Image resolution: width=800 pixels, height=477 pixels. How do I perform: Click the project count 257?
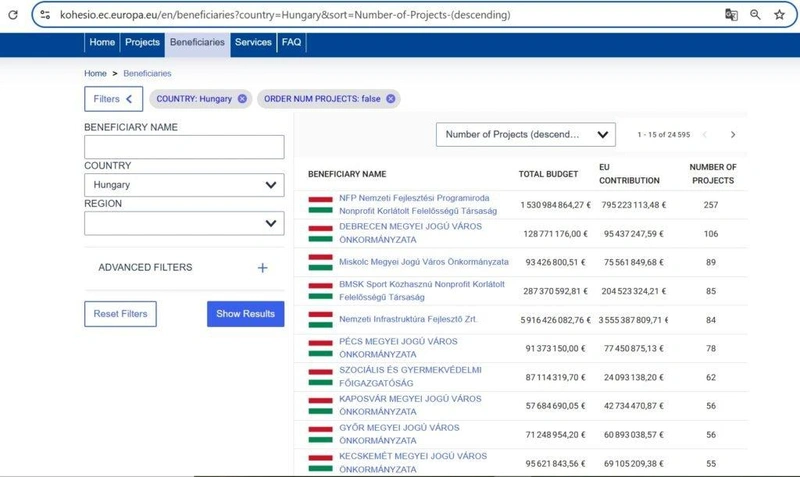tap(711, 205)
